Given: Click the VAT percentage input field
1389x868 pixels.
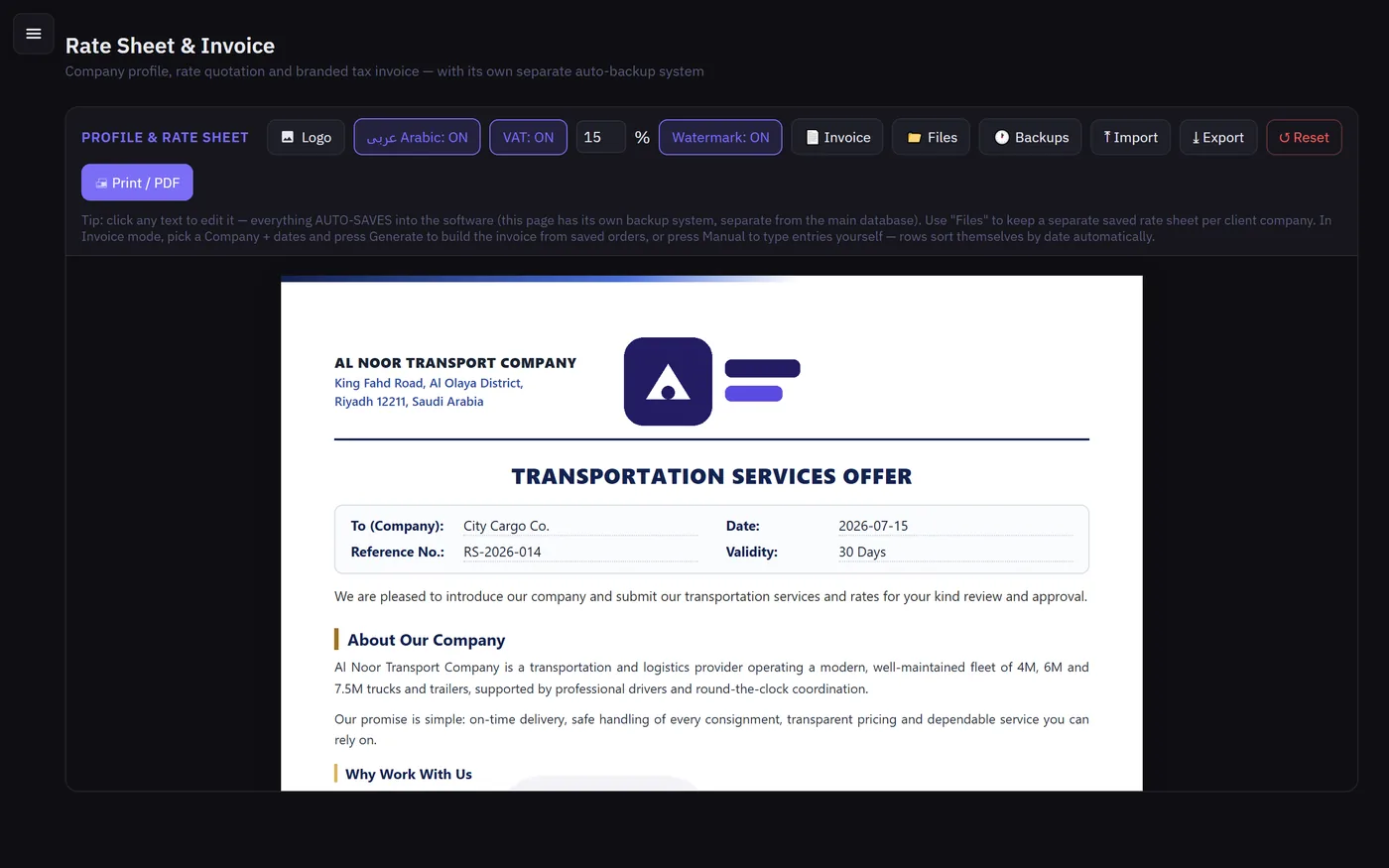Looking at the screenshot, I should [600, 137].
